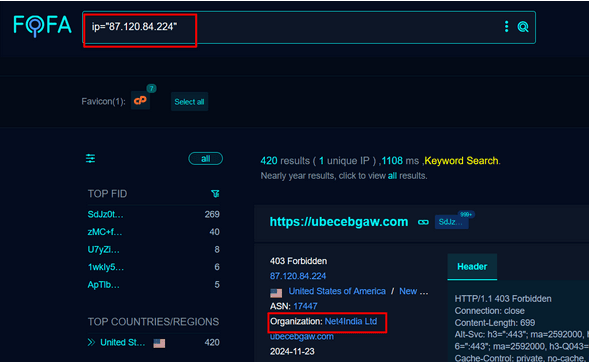Click the United St... country filter

pos(122,342)
